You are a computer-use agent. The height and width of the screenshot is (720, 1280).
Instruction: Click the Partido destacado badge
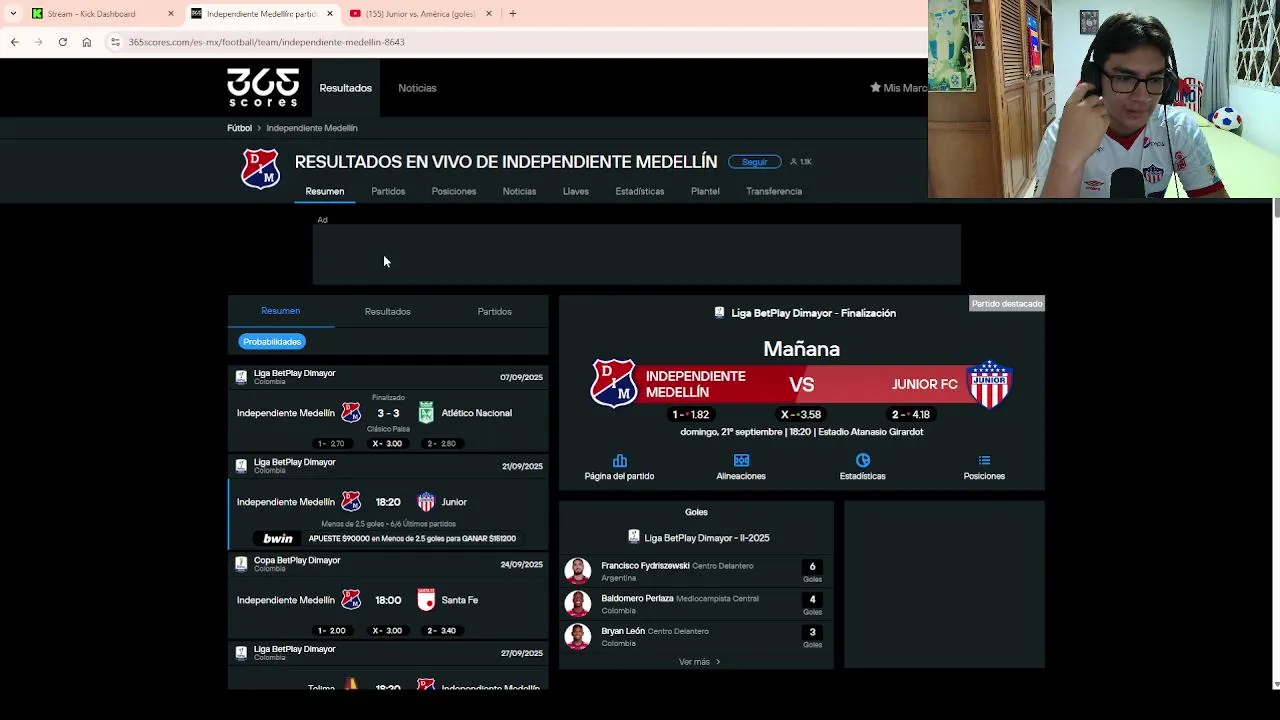(x=1007, y=304)
